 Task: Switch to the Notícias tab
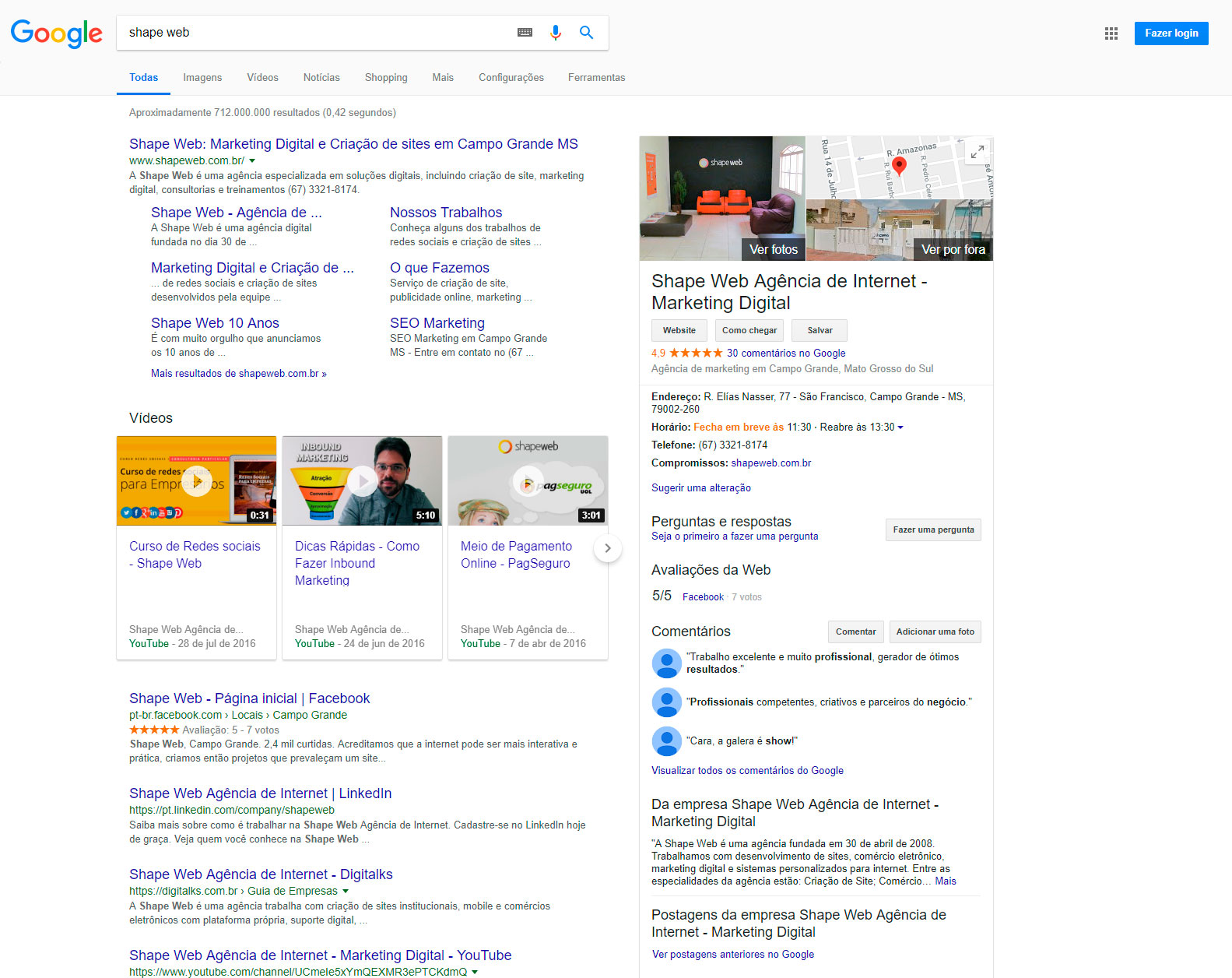321,78
